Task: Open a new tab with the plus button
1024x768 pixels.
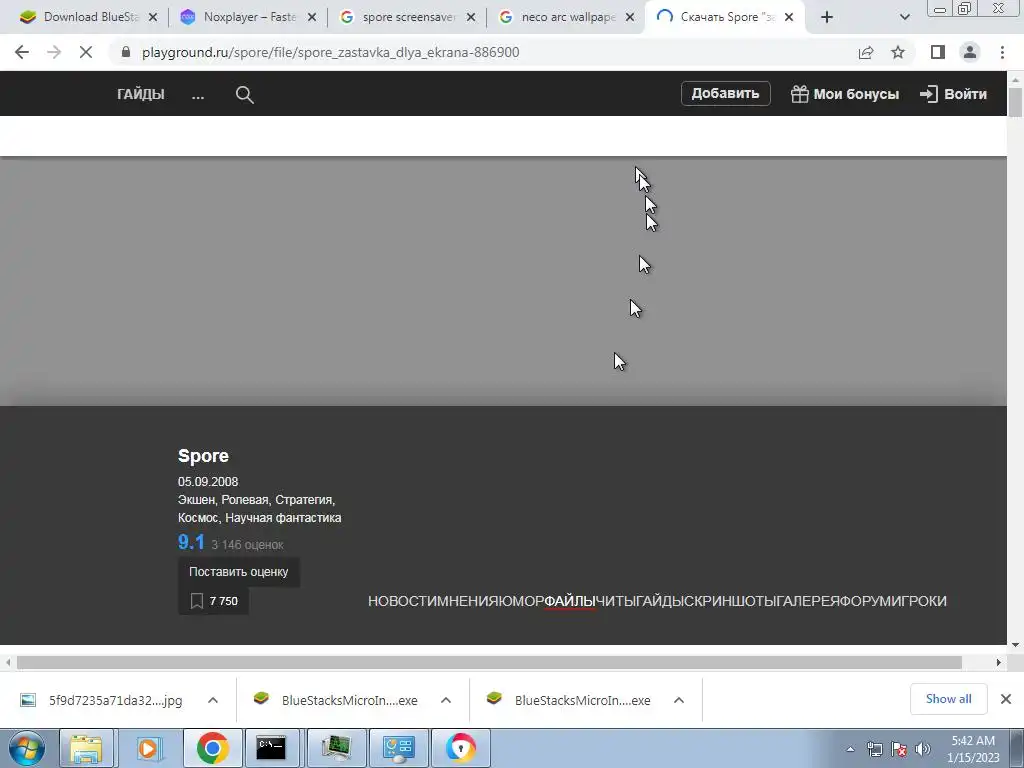Action: pos(827,18)
